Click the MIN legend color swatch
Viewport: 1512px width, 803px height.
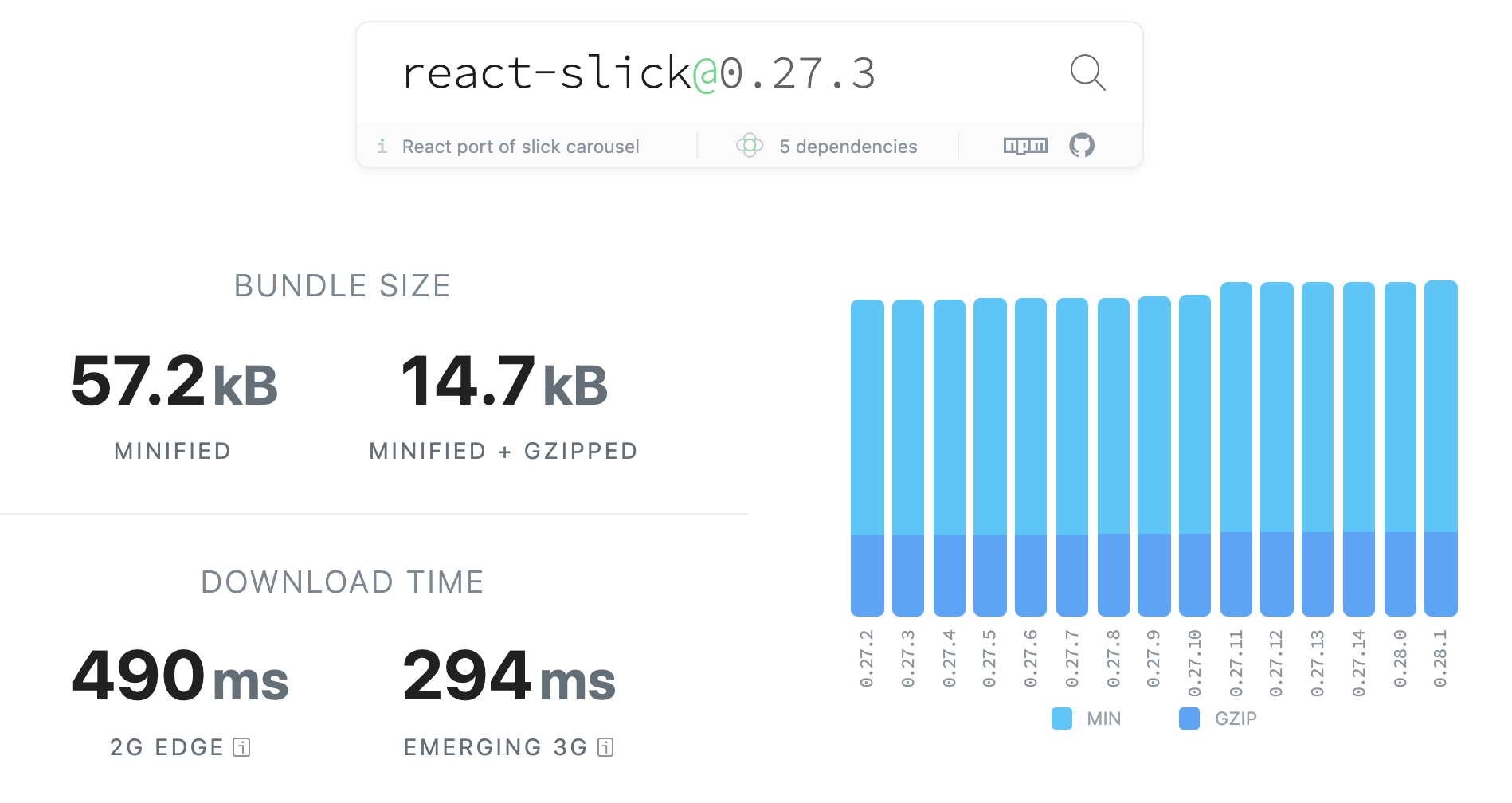point(1062,719)
